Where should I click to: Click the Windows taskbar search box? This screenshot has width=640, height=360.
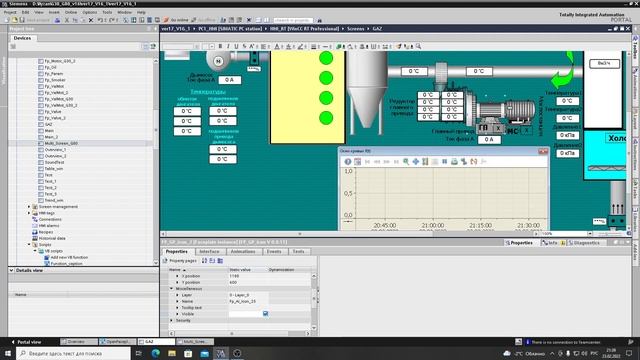[x=73, y=353]
